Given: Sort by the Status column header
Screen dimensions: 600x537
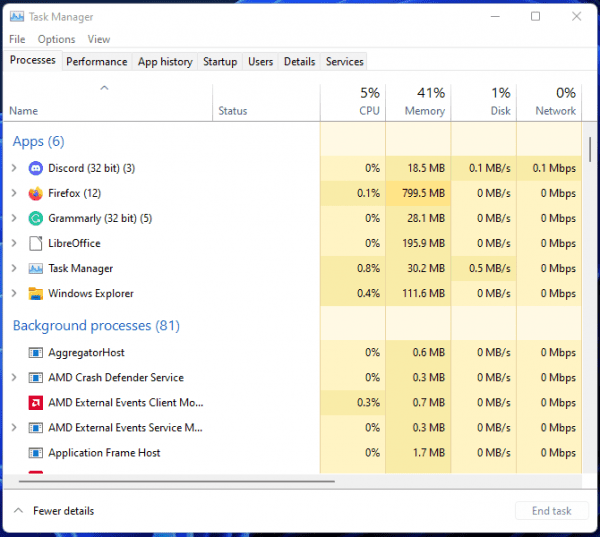Looking at the screenshot, I should coord(266,103).
